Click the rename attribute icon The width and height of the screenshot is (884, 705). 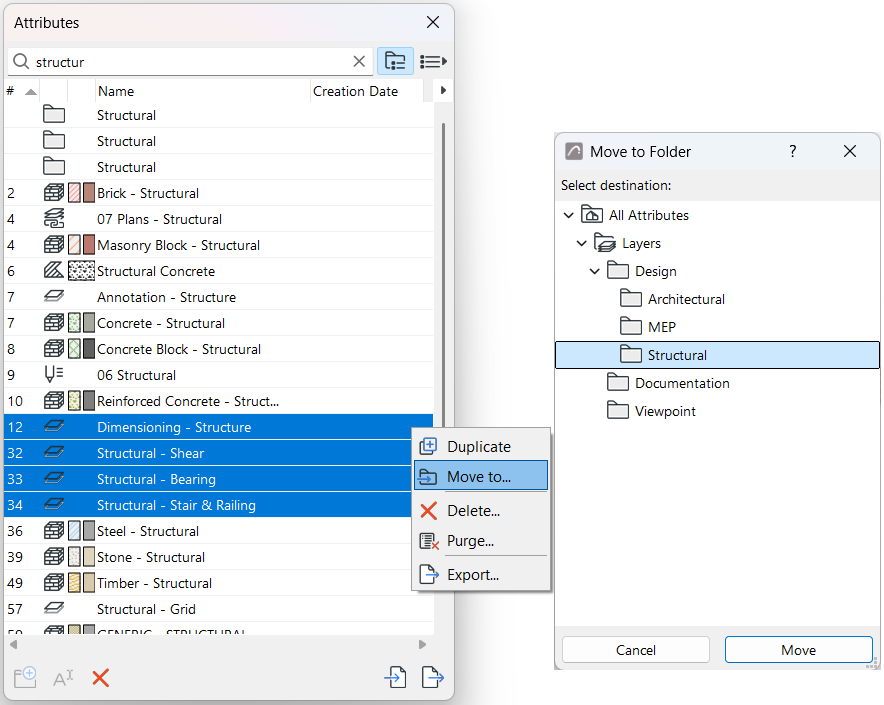click(63, 677)
